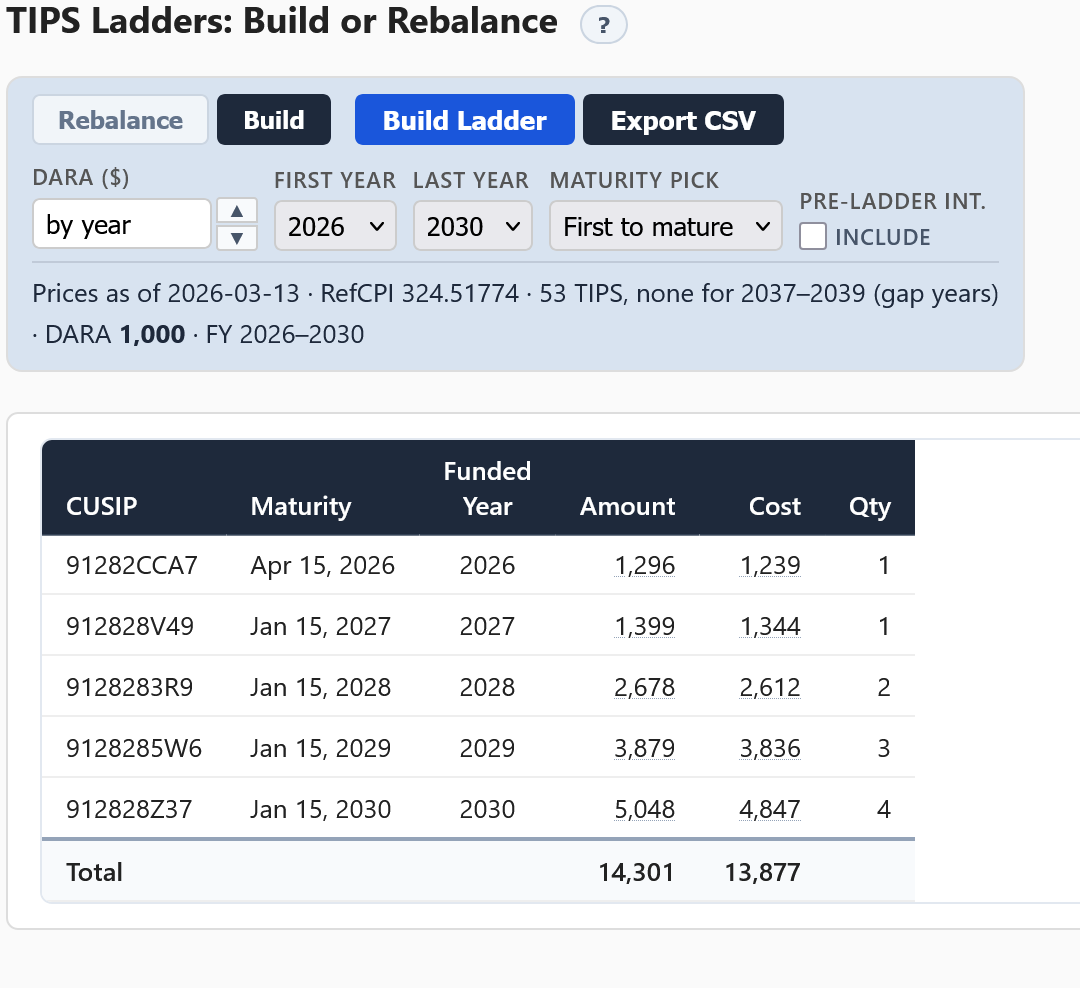Viewport: 1080px width, 988px height.
Task: Click the Funded Year column header
Action: pos(487,488)
